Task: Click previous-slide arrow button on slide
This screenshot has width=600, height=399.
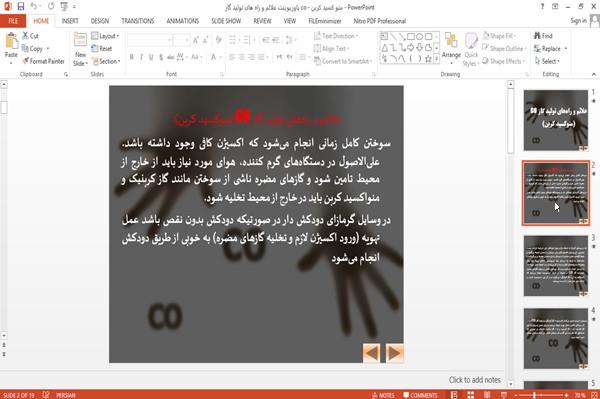Action: point(372,353)
